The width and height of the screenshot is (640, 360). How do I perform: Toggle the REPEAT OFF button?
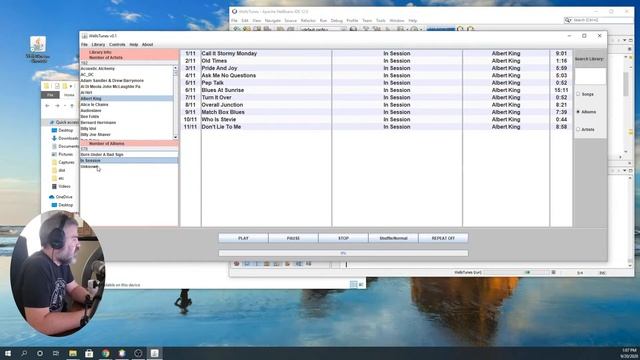tap(443, 238)
